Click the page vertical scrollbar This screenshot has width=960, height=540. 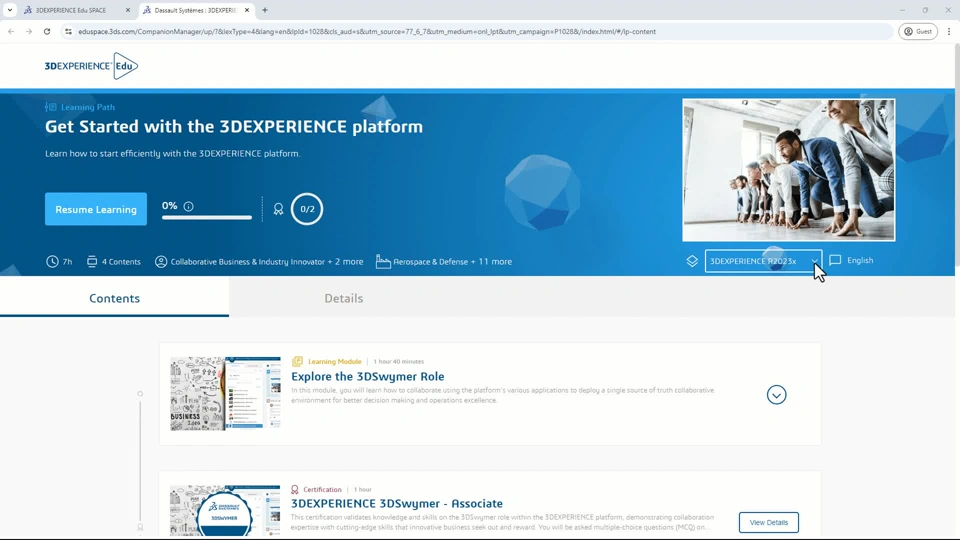956,153
